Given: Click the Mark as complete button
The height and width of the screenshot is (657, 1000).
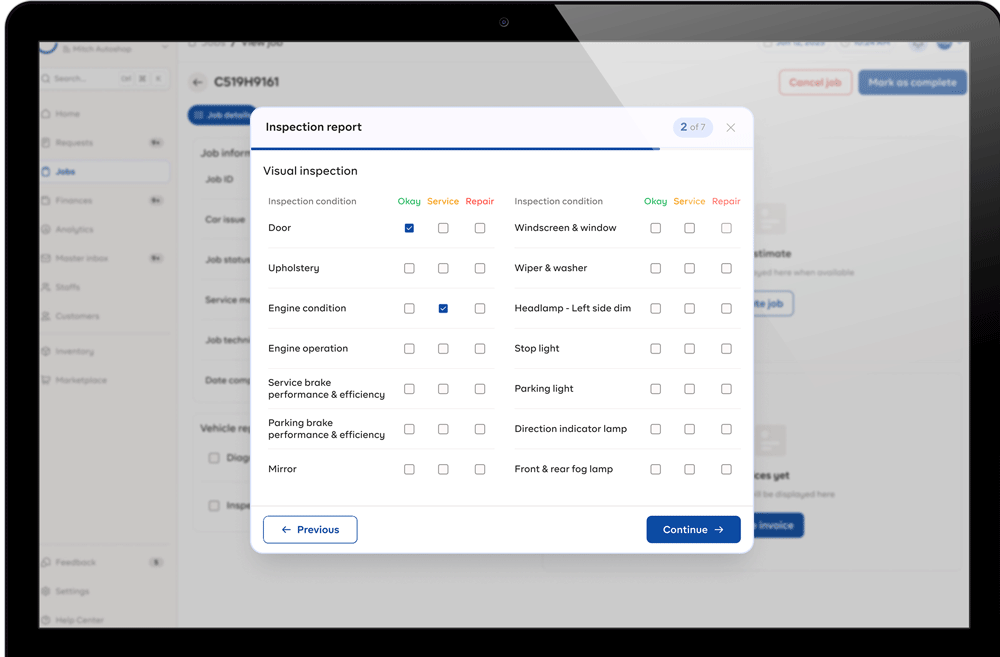Looking at the screenshot, I should tap(912, 83).
